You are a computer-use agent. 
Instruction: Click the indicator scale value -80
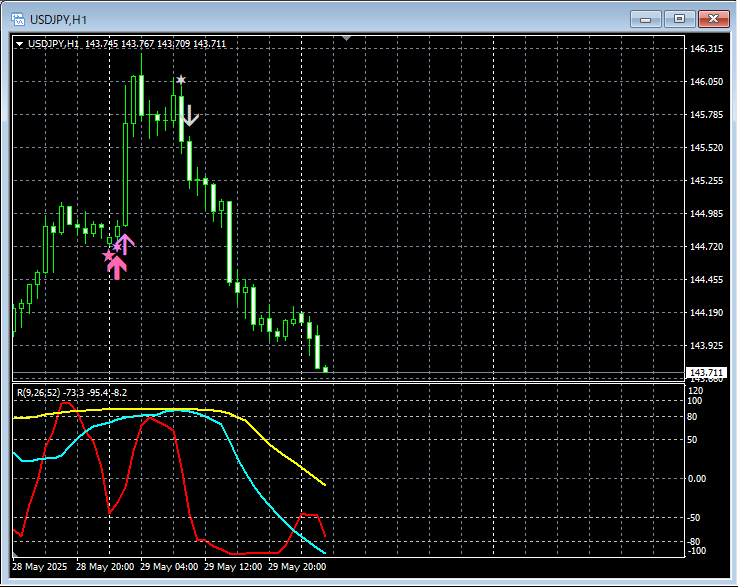[x=693, y=541]
